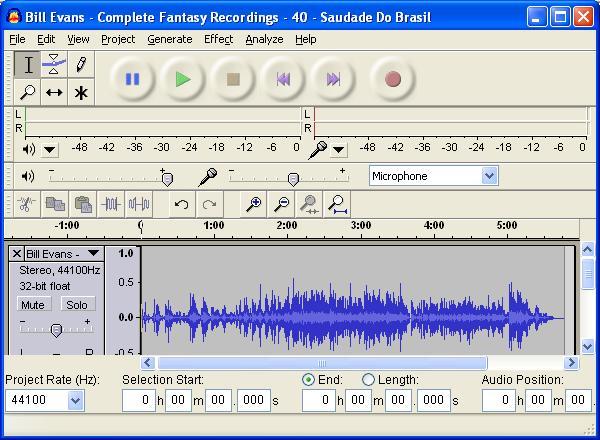Start playback with the green Play button
600x440 pixels.
coord(183,80)
